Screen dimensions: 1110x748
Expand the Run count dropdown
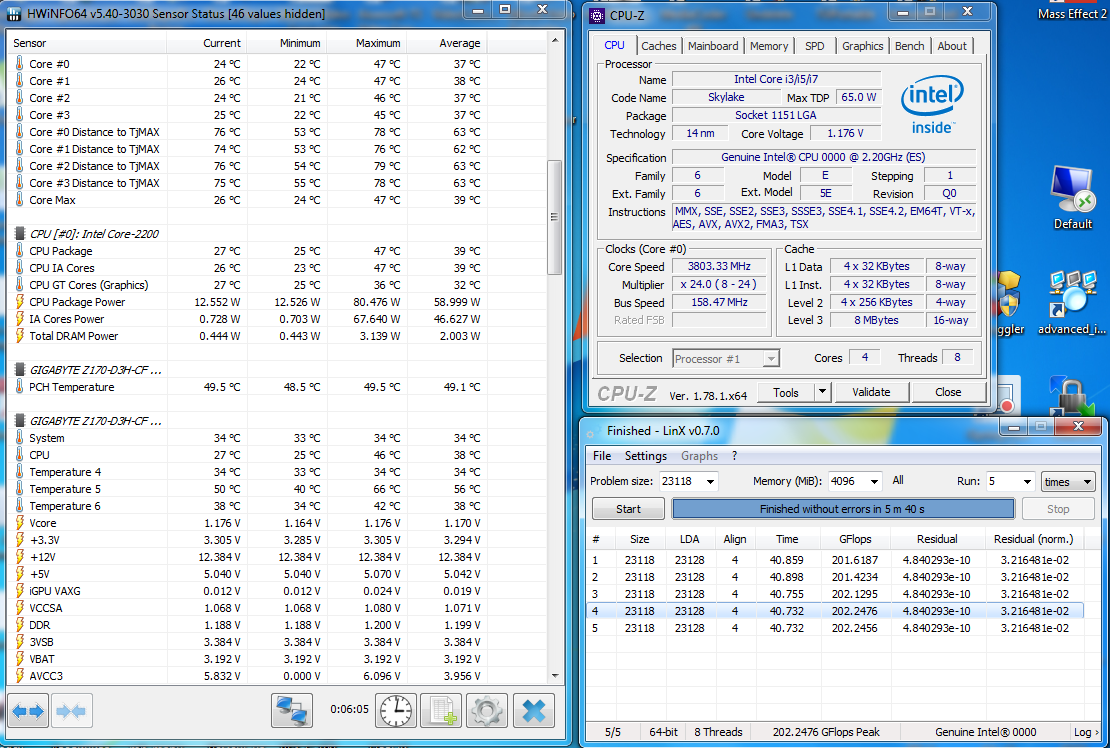(1027, 482)
